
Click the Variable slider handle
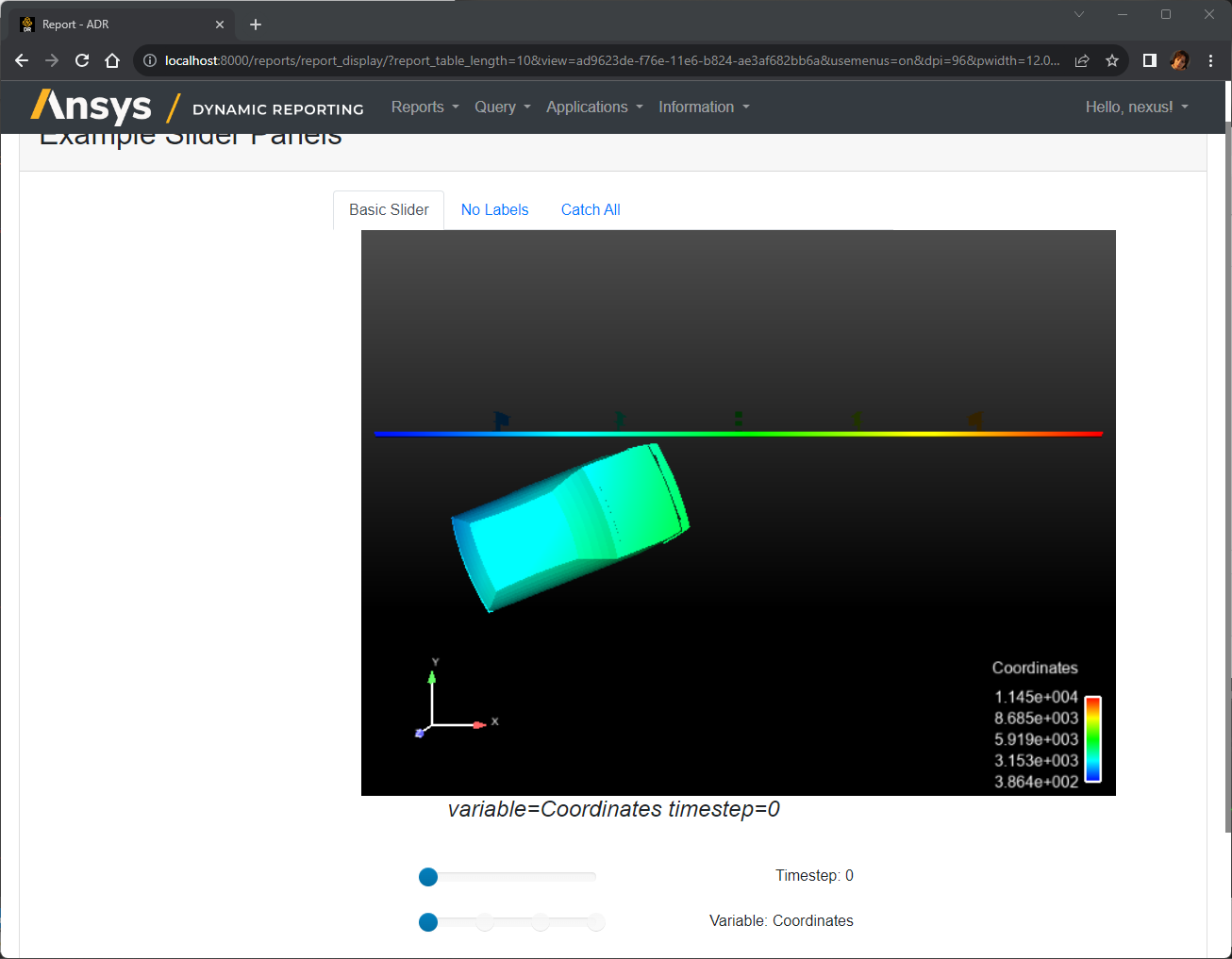(428, 922)
